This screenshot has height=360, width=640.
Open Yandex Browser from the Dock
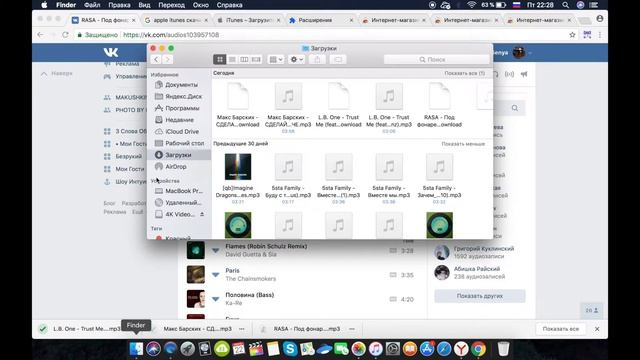(461, 349)
